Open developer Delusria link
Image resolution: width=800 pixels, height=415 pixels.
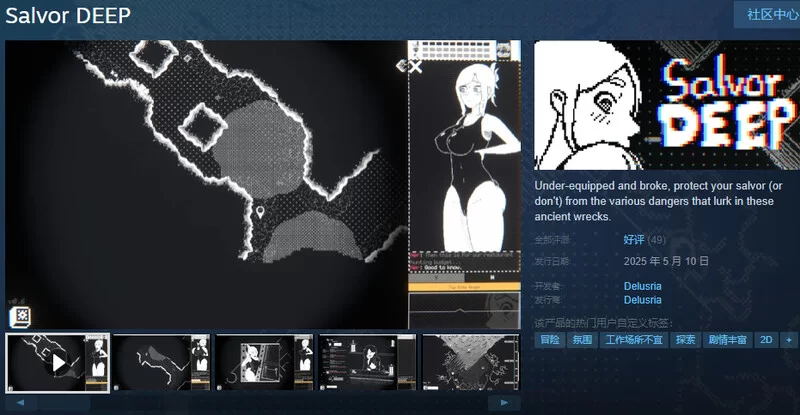coord(642,286)
